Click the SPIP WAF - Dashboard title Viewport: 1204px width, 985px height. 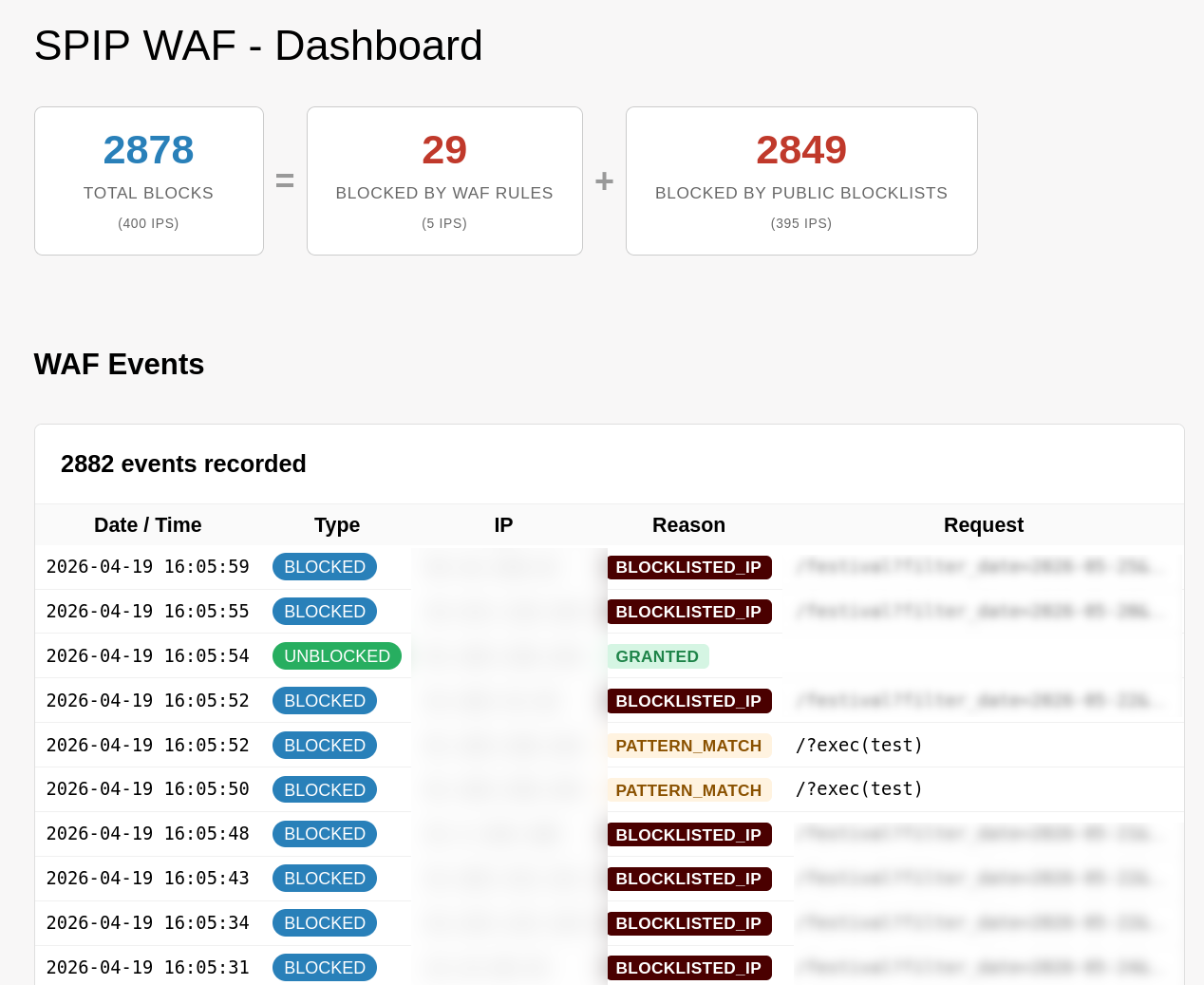[258, 46]
